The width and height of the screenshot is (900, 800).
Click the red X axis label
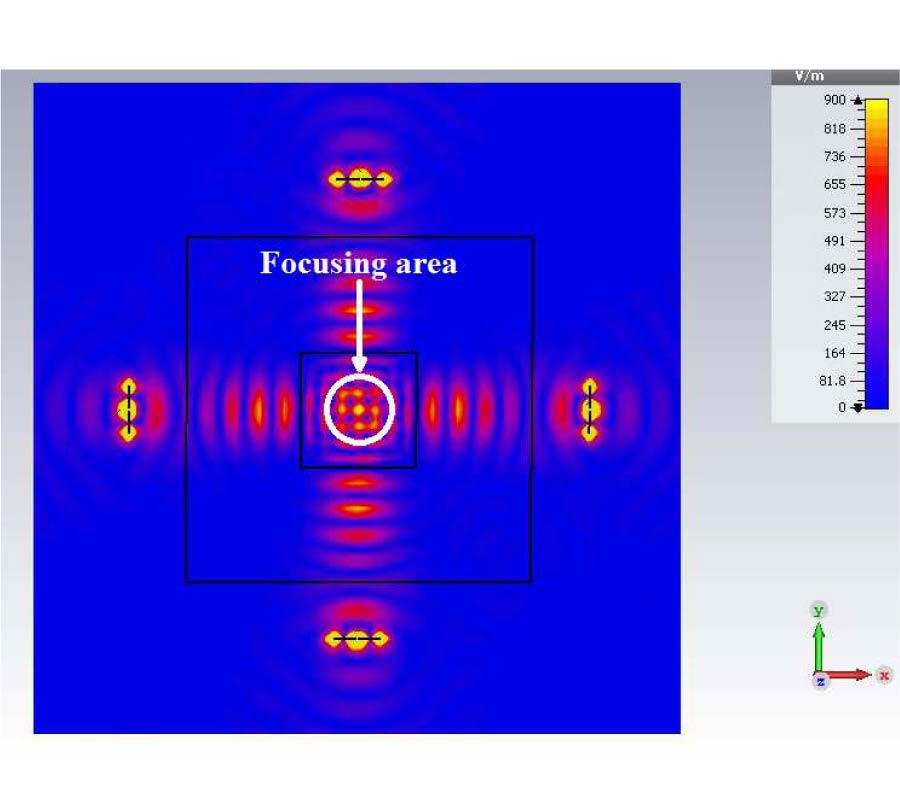[884, 675]
